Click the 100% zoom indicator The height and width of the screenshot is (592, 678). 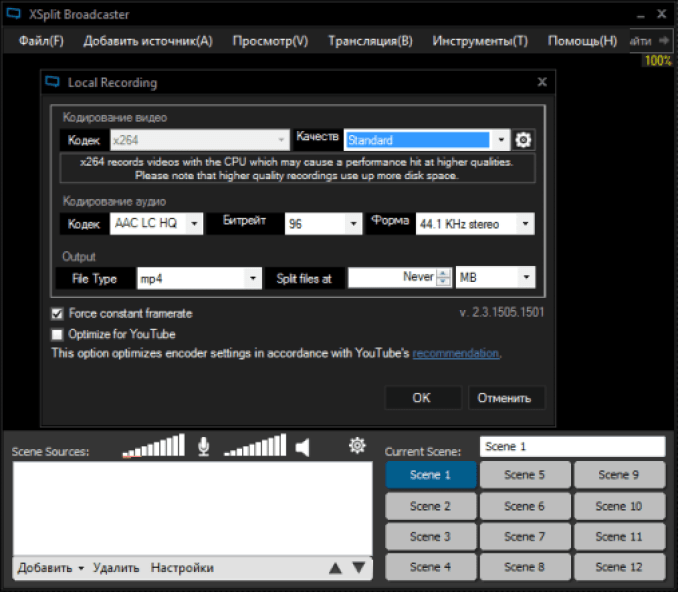pos(658,61)
